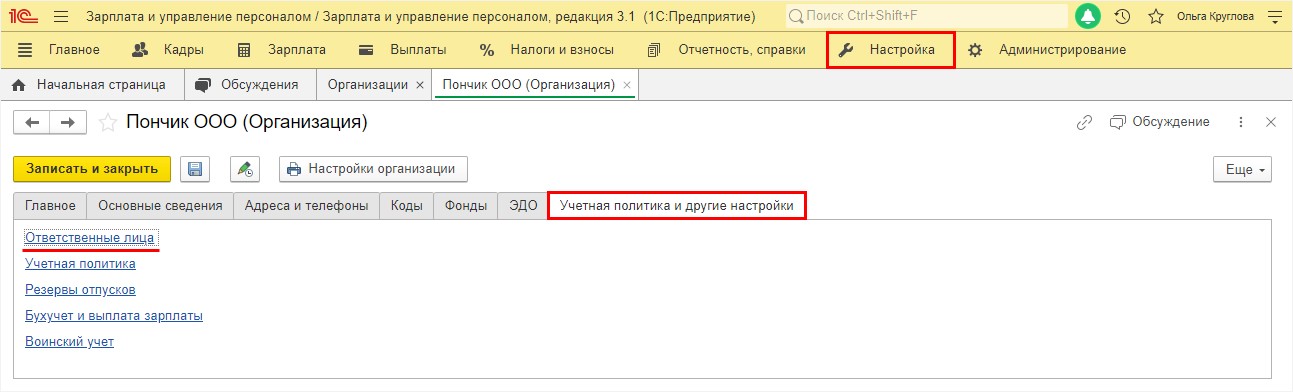Click Записать и закрыть button
This screenshot has height=392, width=1293.
pos(92,169)
